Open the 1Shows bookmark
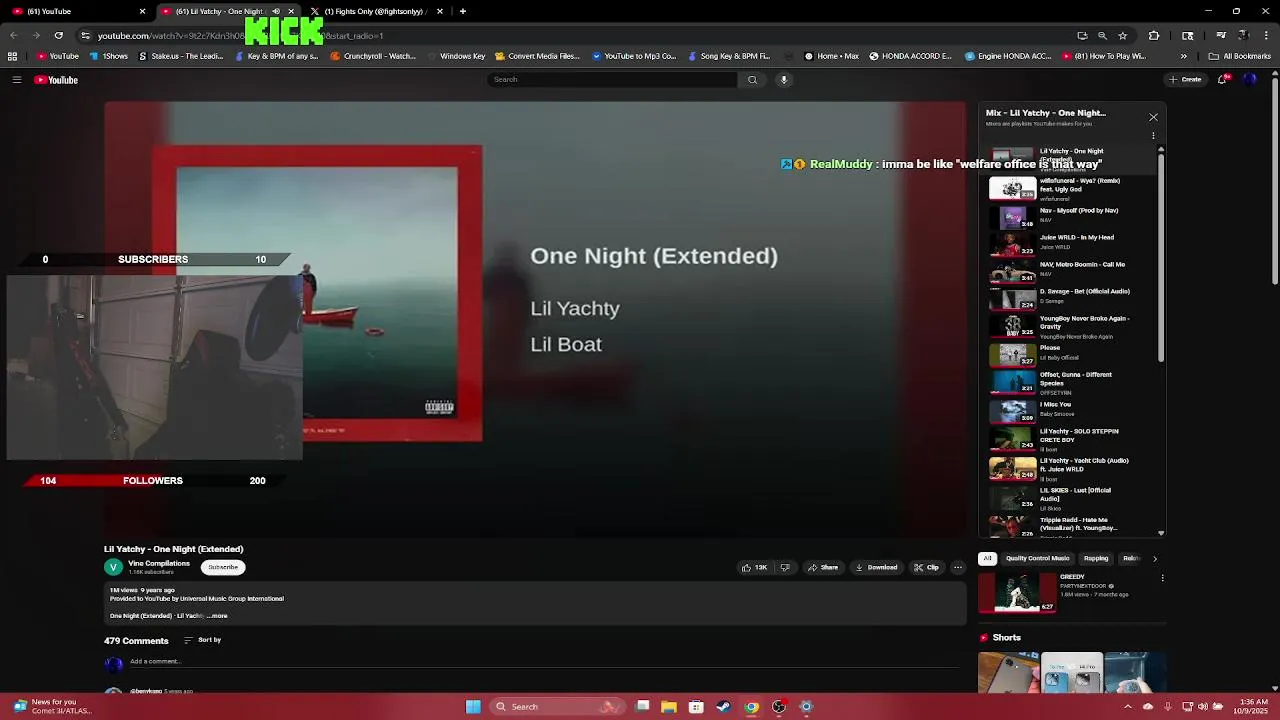This screenshot has width=1280, height=720. (109, 56)
